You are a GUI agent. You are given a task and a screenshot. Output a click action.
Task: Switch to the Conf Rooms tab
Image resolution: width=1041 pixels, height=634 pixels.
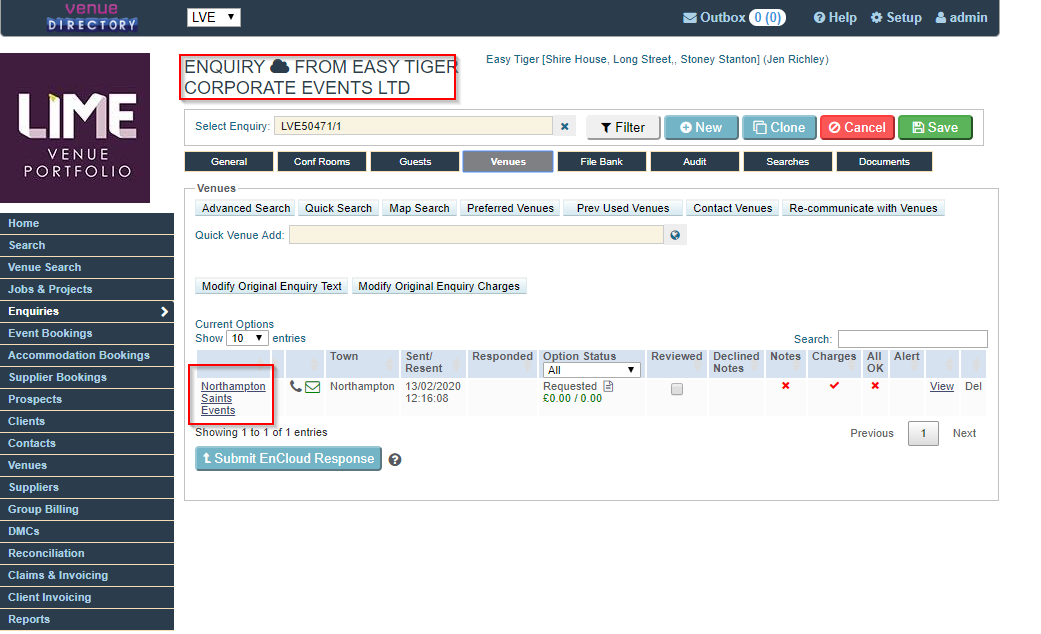[x=322, y=161]
